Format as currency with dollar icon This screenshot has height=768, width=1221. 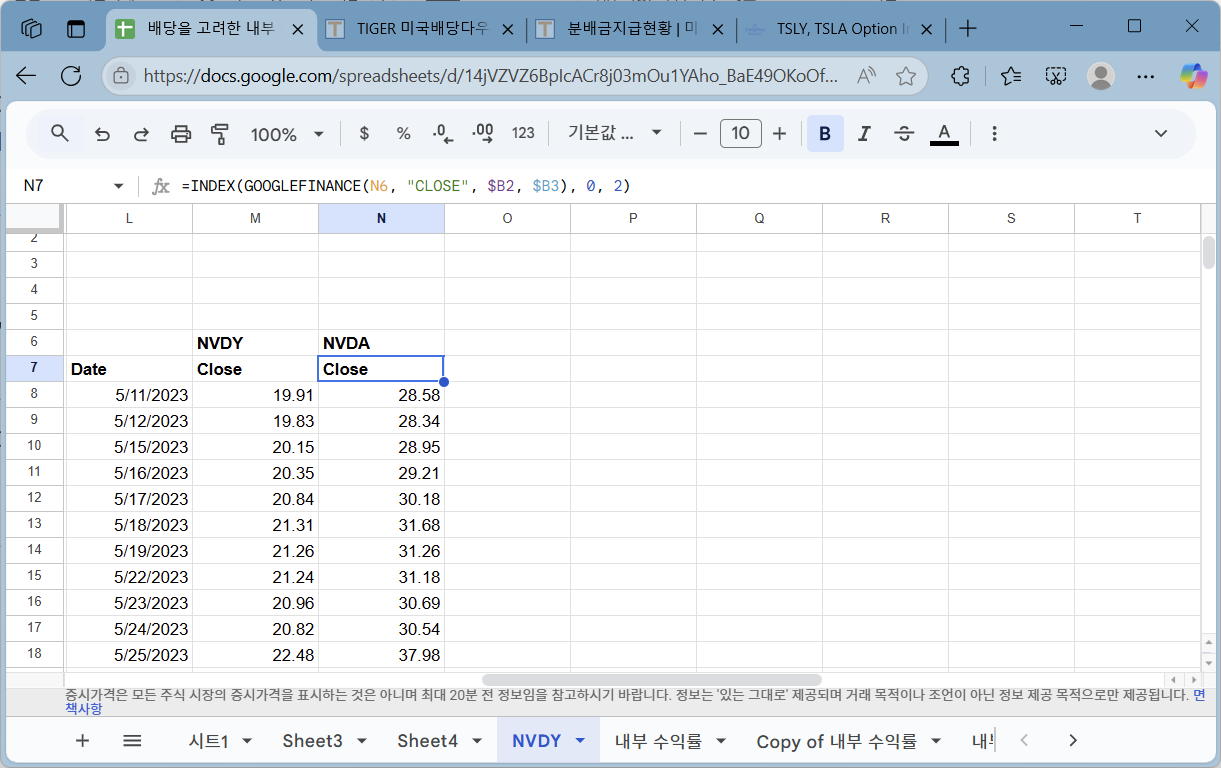pos(364,134)
